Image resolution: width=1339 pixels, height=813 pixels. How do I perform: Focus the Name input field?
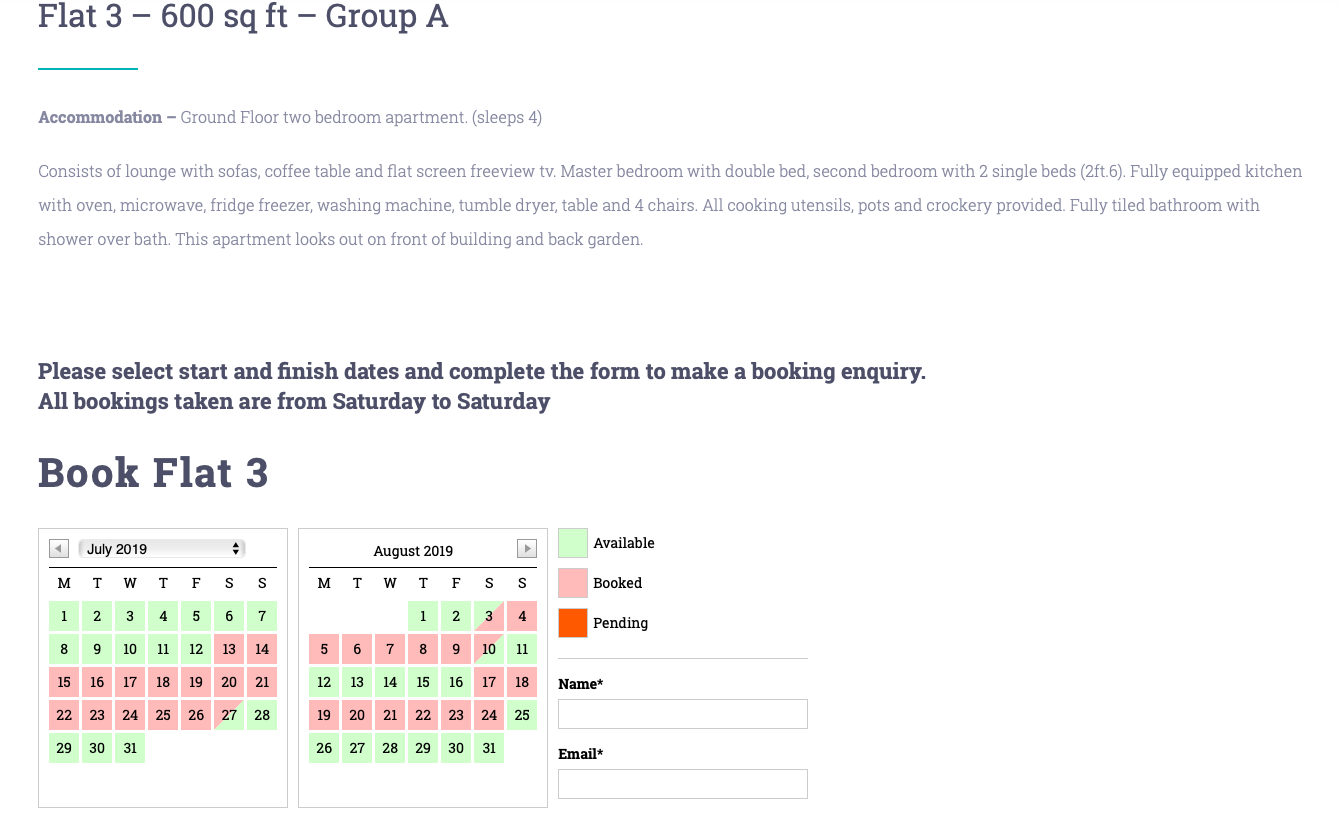pyautogui.click(x=683, y=714)
